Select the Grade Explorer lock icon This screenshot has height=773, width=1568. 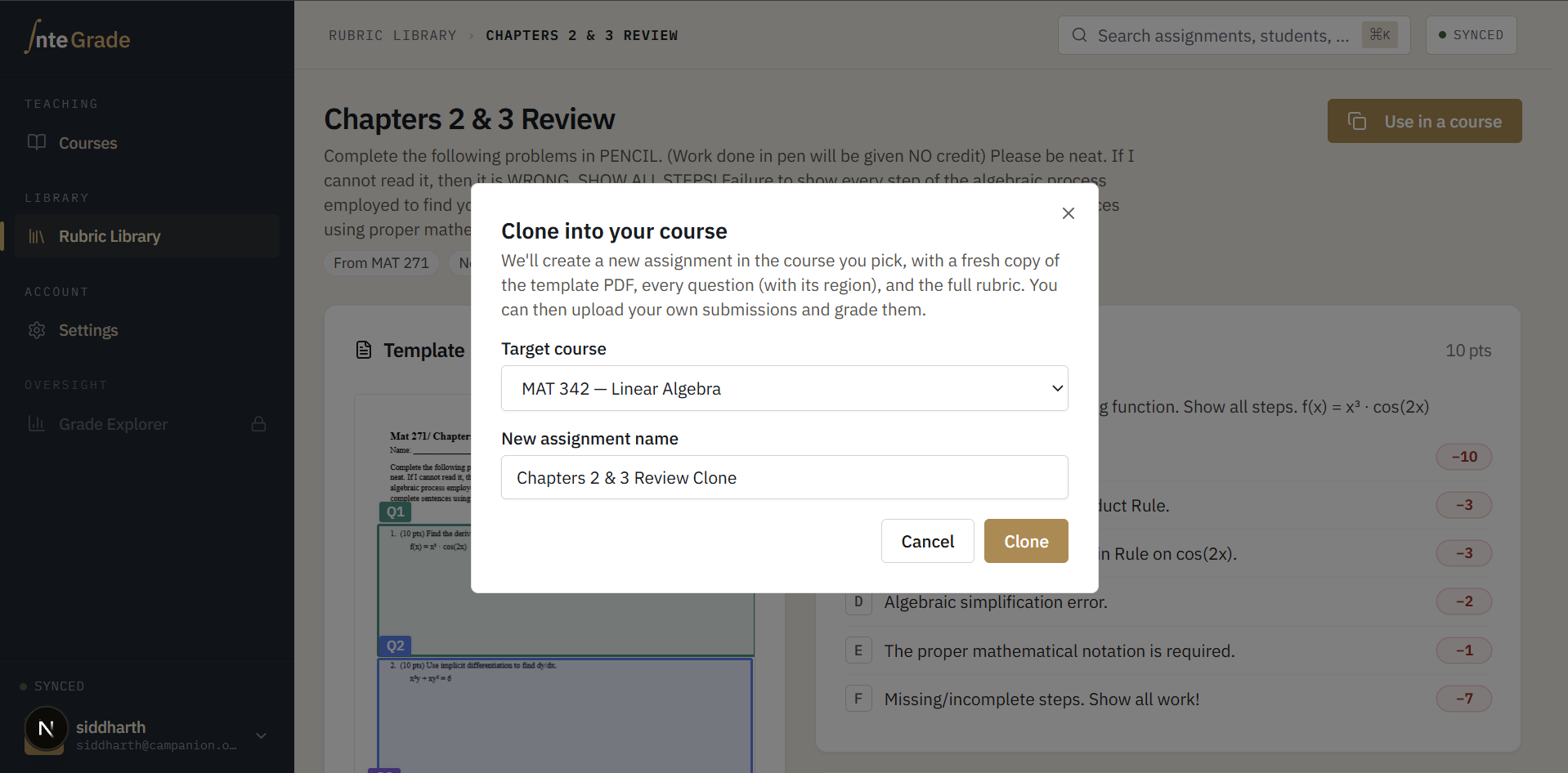coord(258,423)
